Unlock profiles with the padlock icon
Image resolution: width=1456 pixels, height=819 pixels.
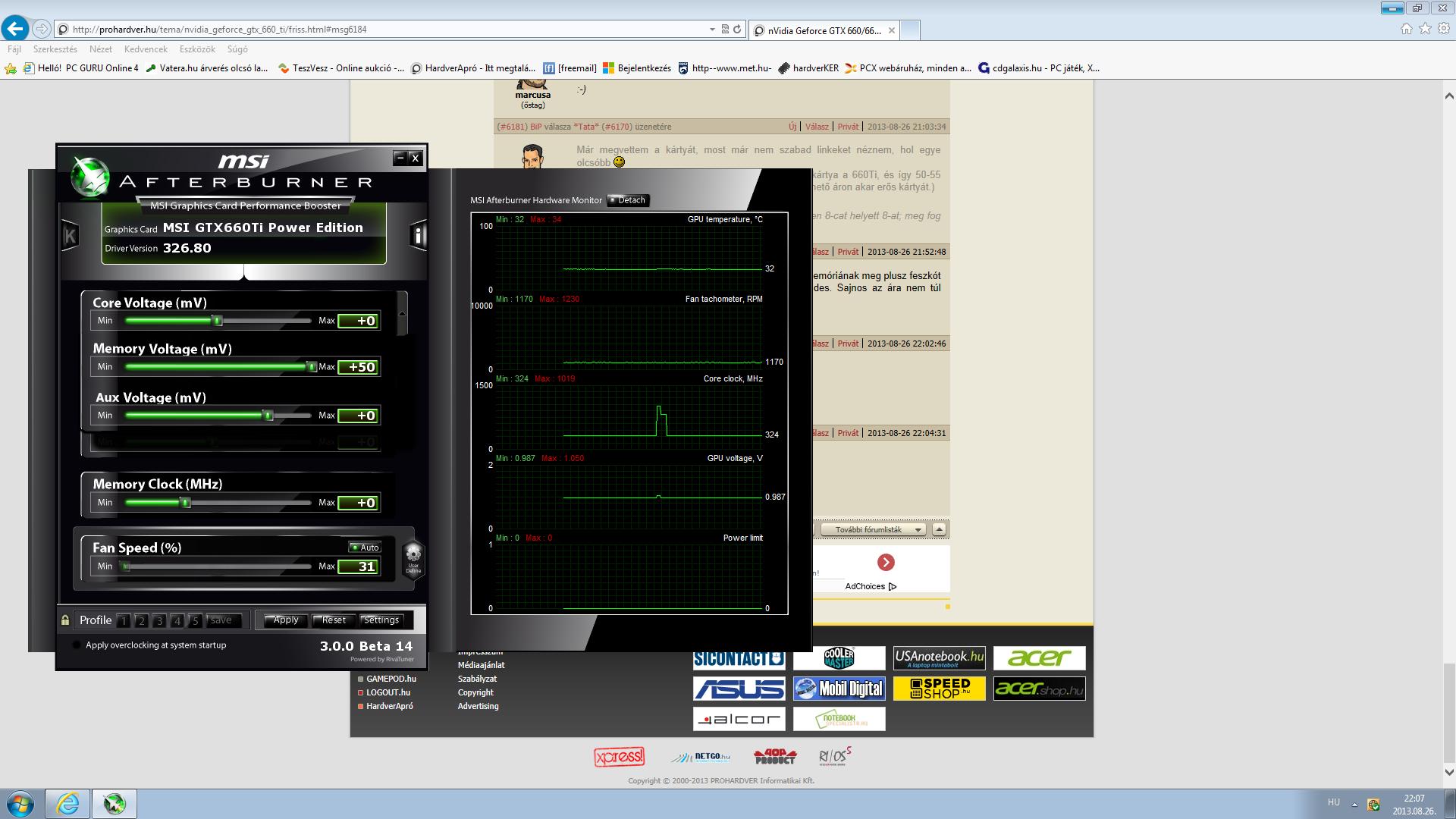click(x=65, y=620)
